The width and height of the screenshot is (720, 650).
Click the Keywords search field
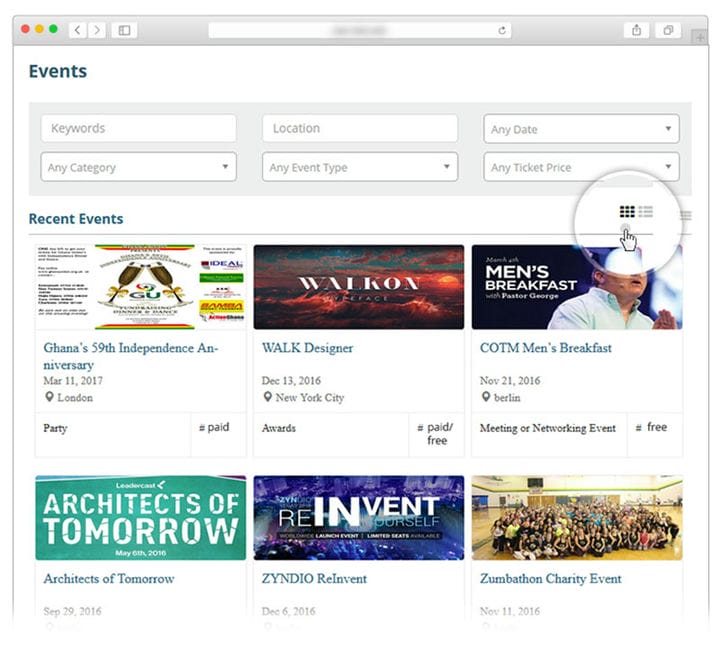click(x=139, y=128)
